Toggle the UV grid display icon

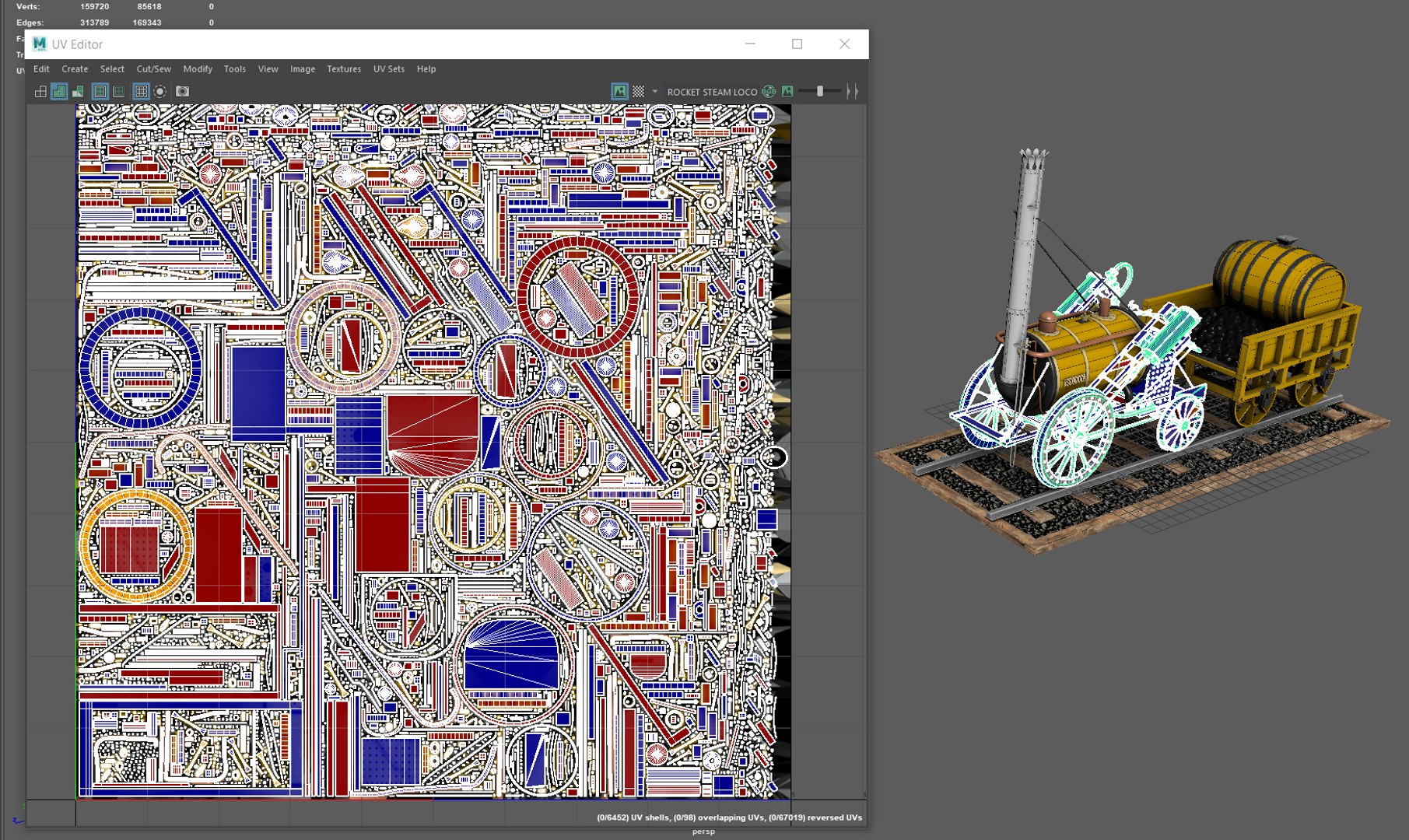point(141,92)
